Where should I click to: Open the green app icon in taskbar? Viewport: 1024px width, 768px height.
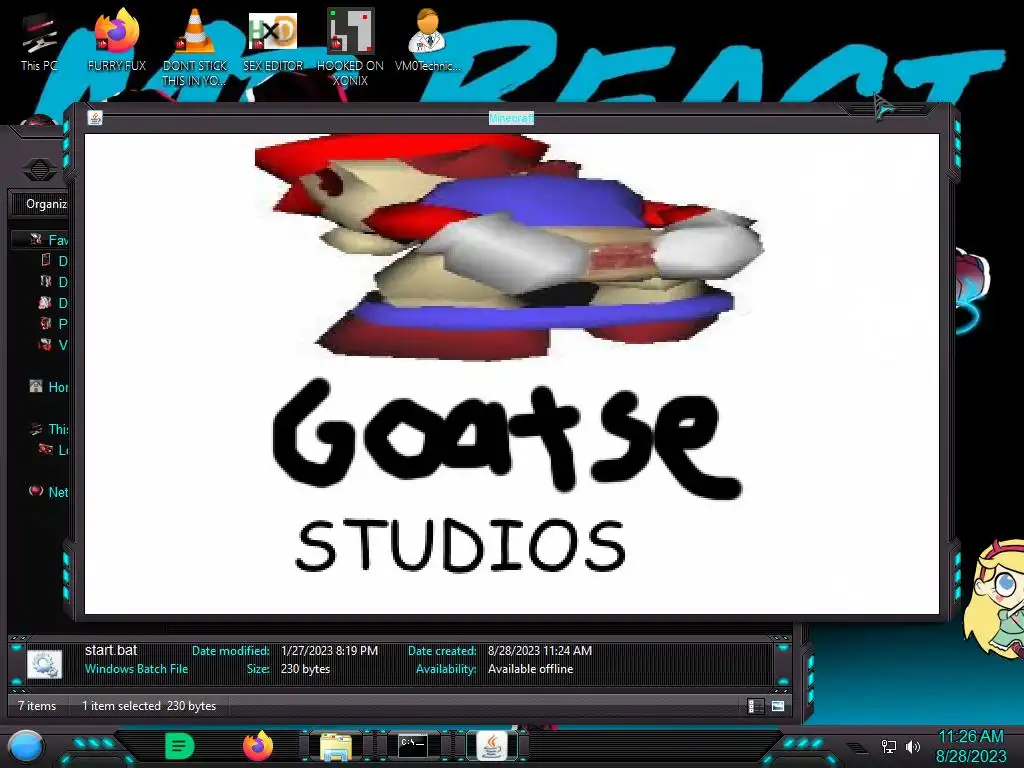(179, 746)
